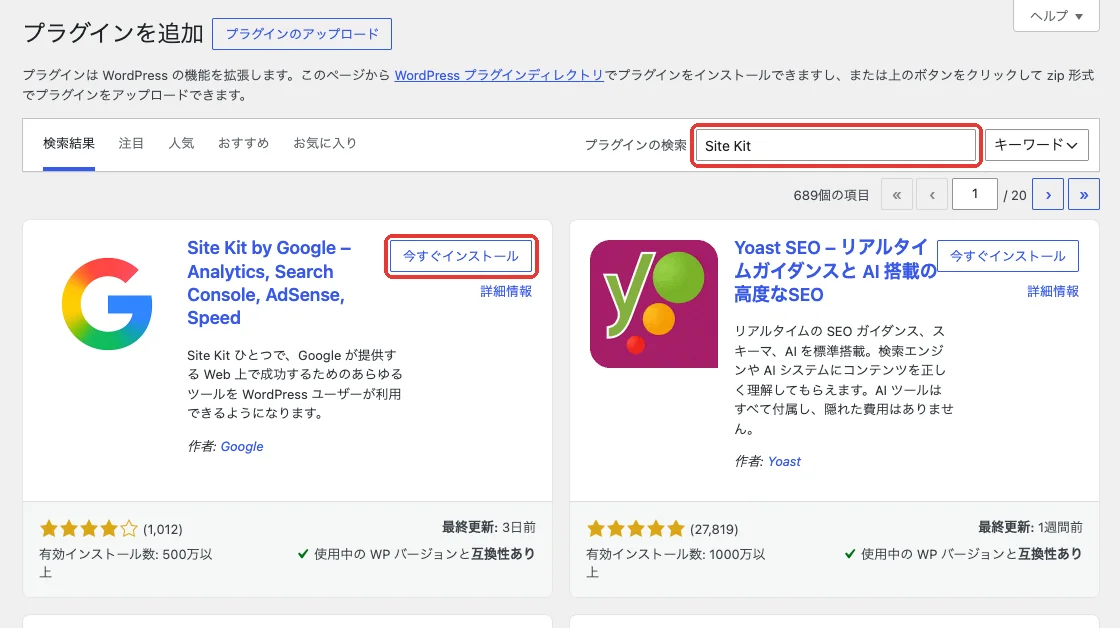The image size is (1120, 628).
Task: Click the Google logo plugin icon
Action: pos(107,304)
